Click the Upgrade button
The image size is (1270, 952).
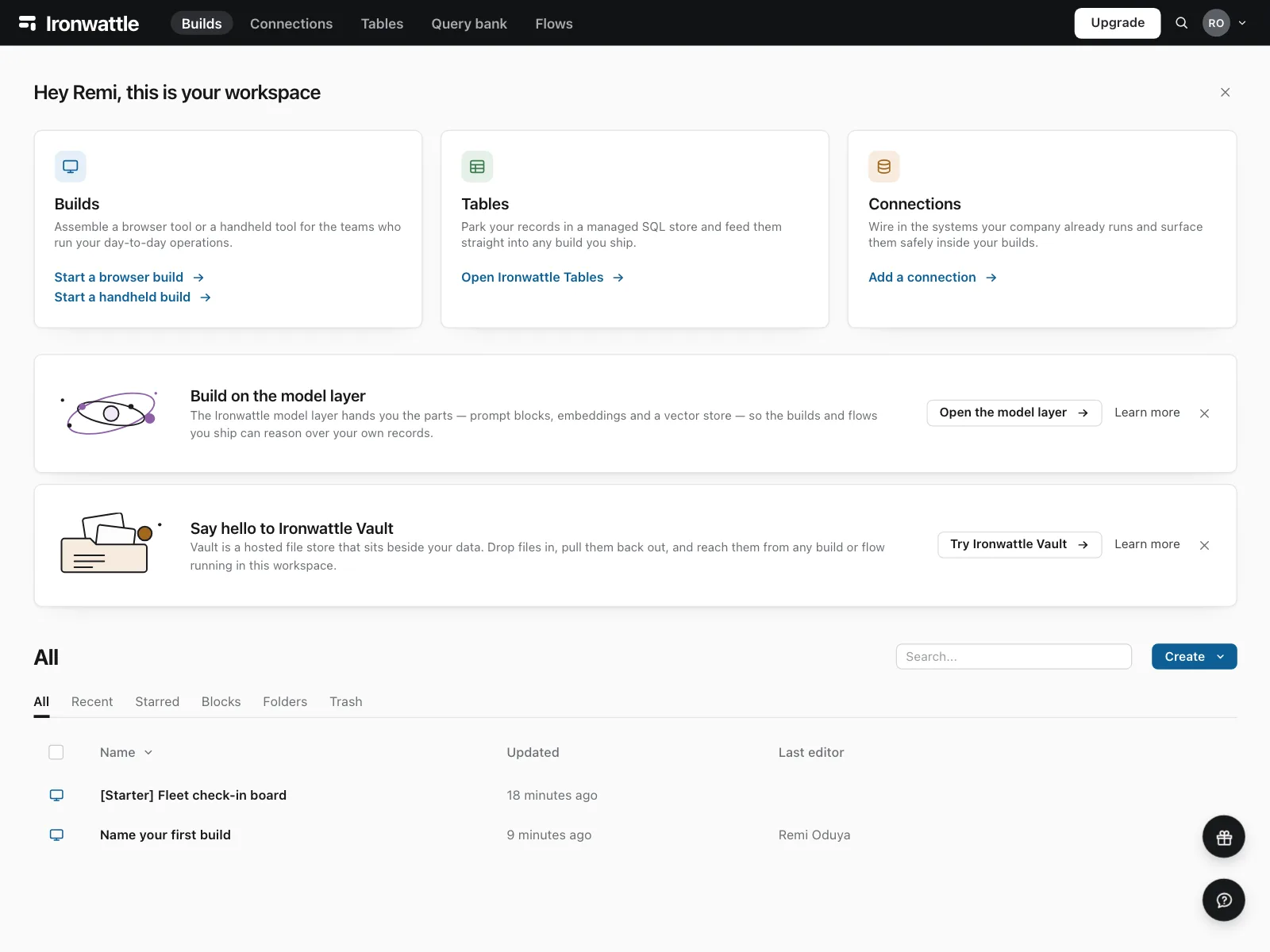(x=1118, y=23)
